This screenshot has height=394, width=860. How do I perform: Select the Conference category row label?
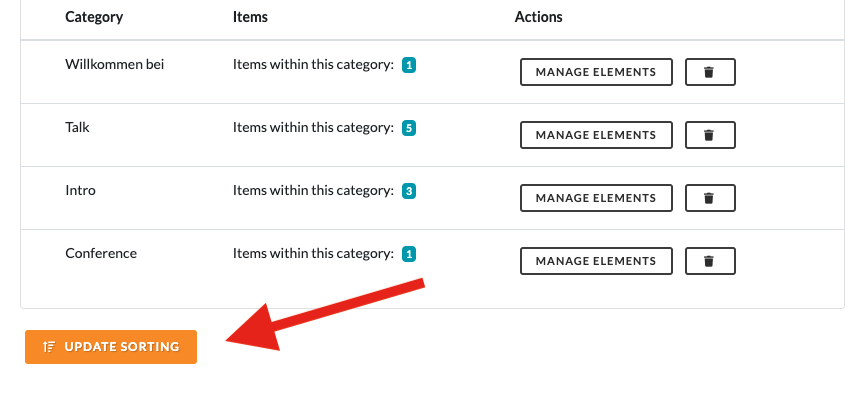point(101,254)
